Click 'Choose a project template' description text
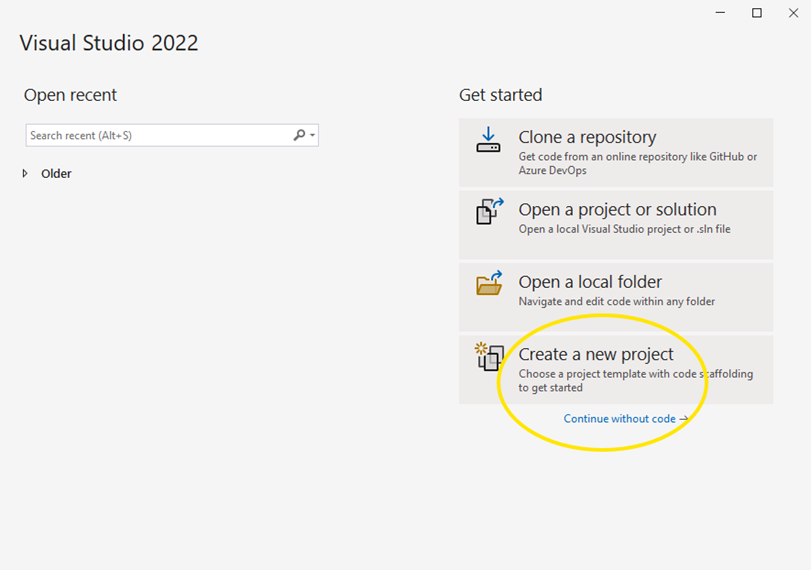This screenshot has height=570, width=811. pyautogui.click(x=636, y=381)
